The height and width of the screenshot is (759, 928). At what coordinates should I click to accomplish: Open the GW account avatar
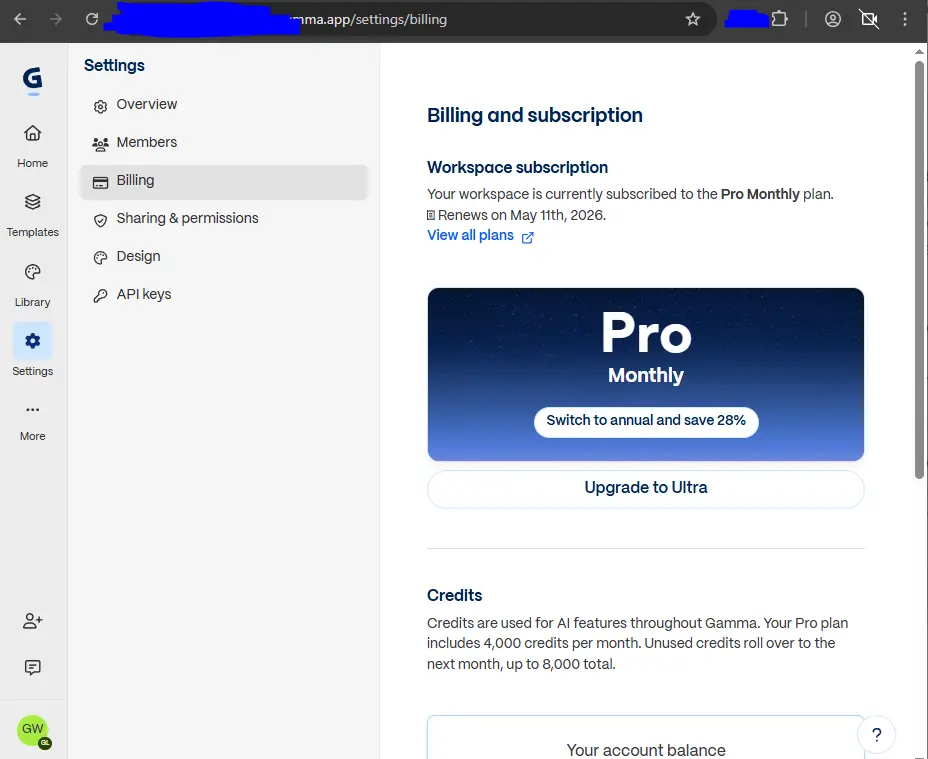(33, 730)
